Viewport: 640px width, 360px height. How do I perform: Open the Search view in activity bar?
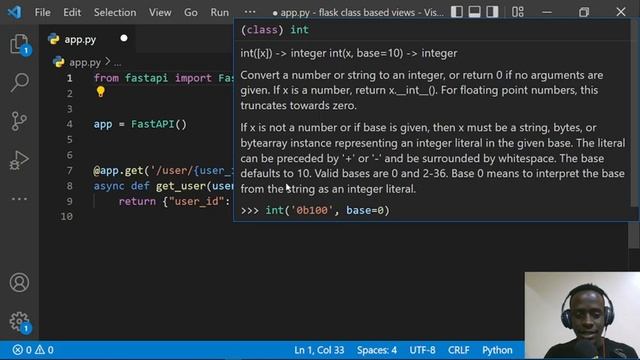(x=19, y=82)
